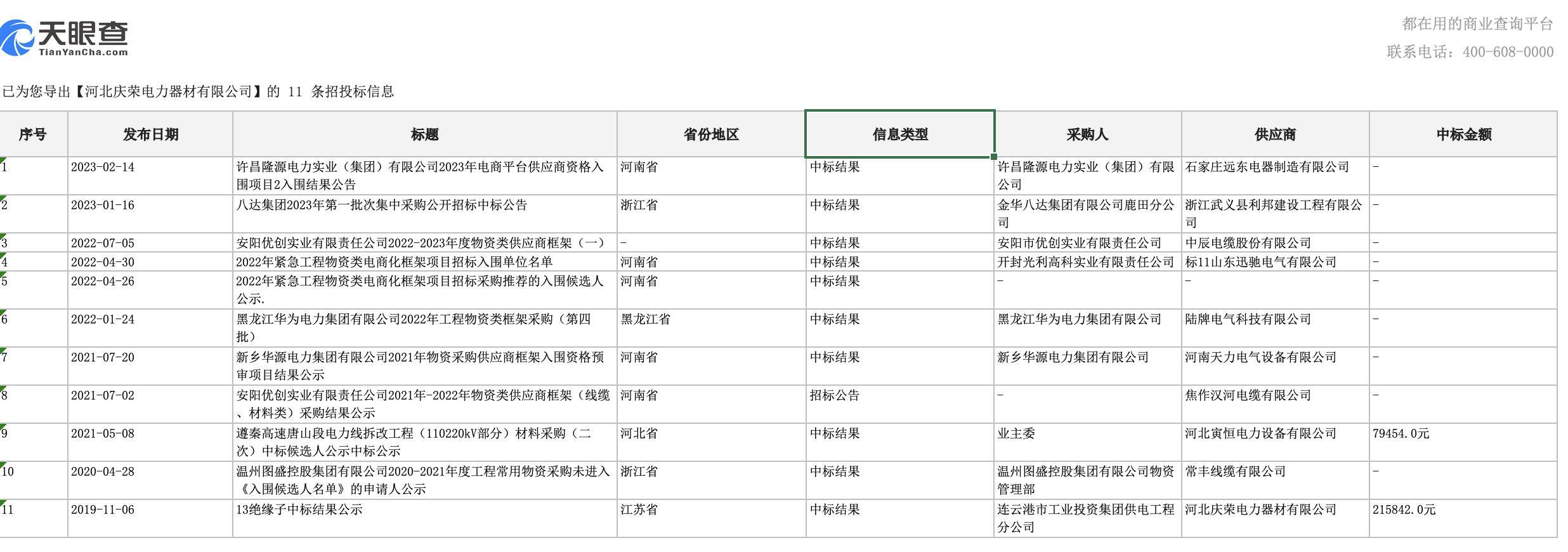Select the 省份地区 column header

(711, 135)
